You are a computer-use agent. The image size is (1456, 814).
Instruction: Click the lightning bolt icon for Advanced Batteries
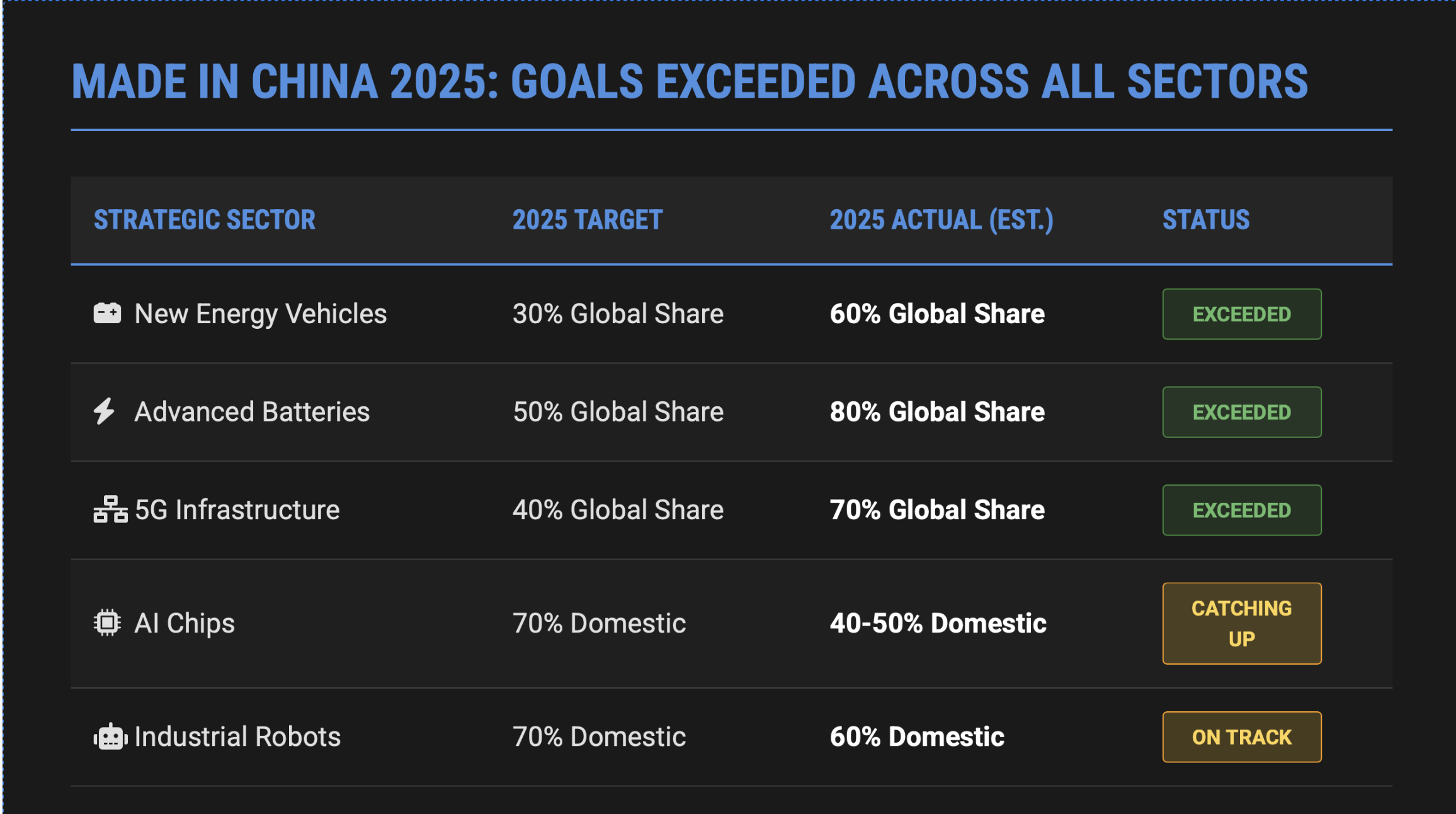click(x=105, y=411)
